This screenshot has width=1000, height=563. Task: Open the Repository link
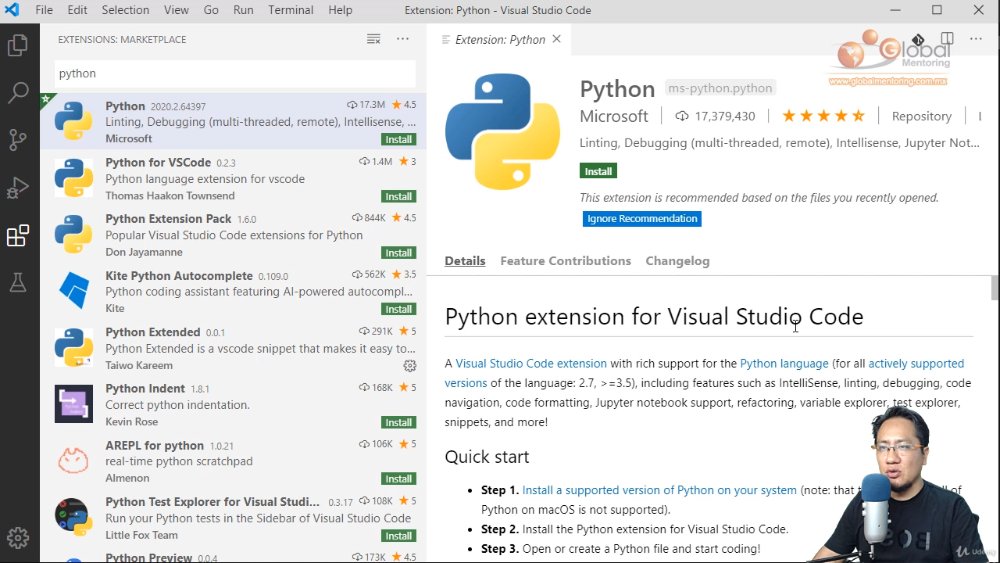(922, 116)
